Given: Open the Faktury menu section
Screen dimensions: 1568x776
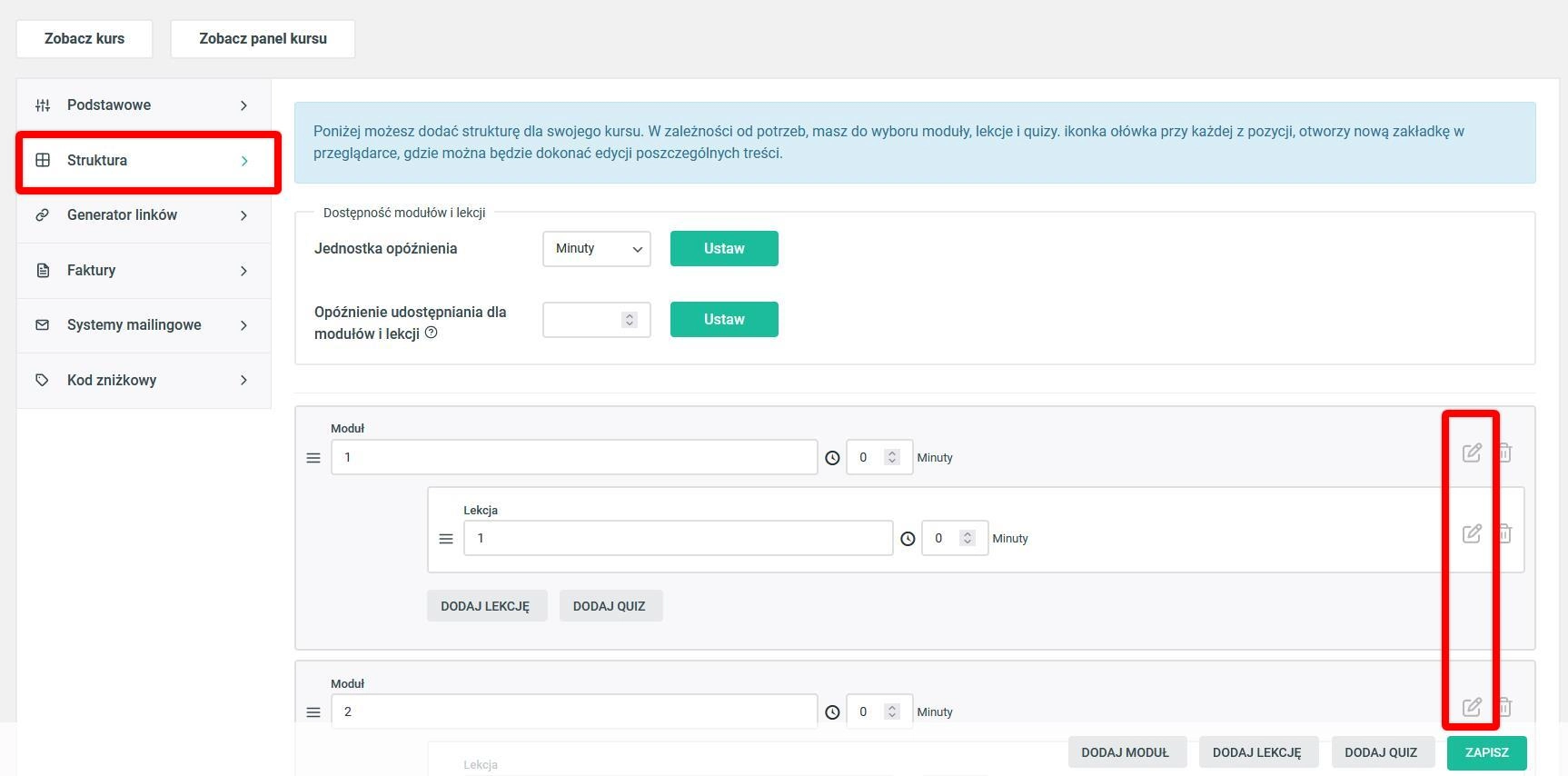Looking at the screenshot, I should (x=144, y=271).
